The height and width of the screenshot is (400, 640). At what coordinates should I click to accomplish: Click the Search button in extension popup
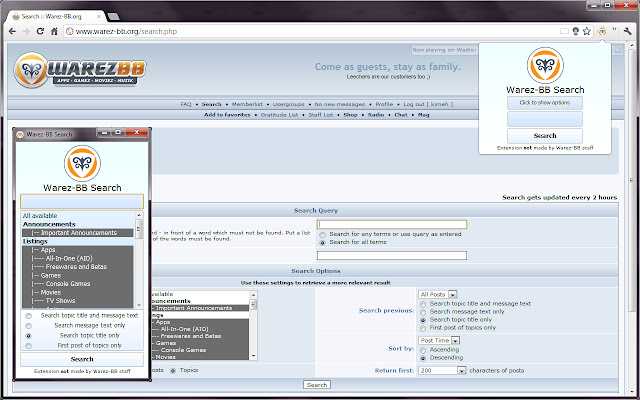[545, 136]
